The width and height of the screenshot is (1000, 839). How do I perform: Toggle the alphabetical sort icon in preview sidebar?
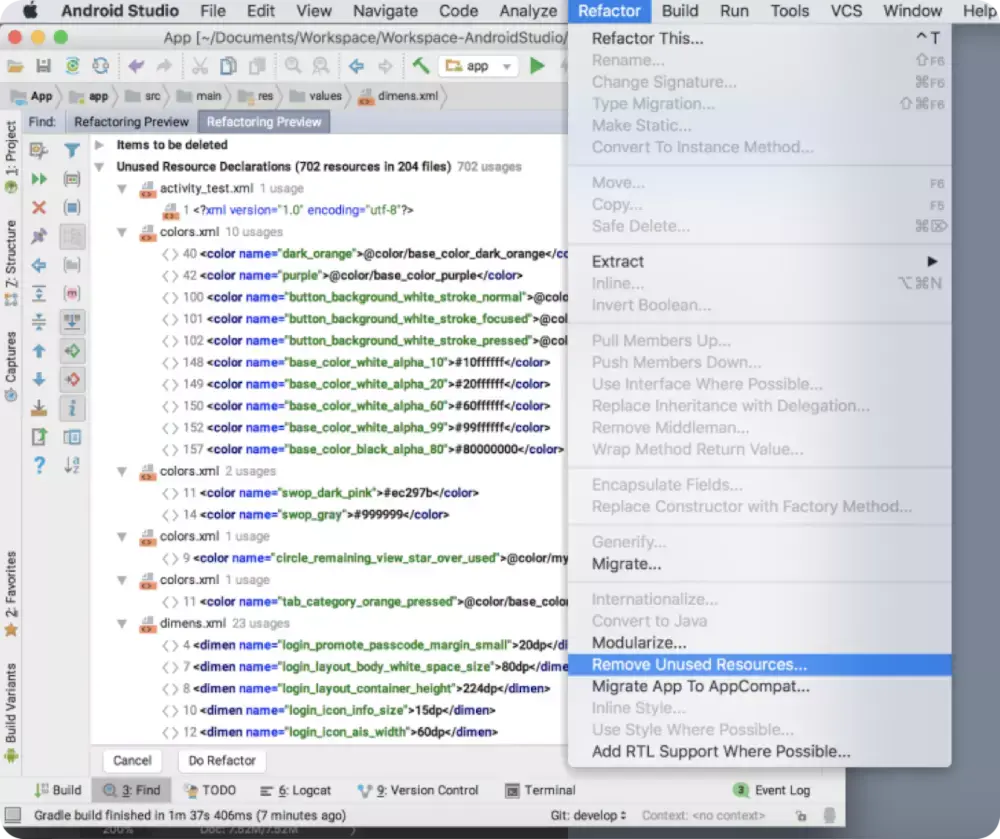[71, 465]
